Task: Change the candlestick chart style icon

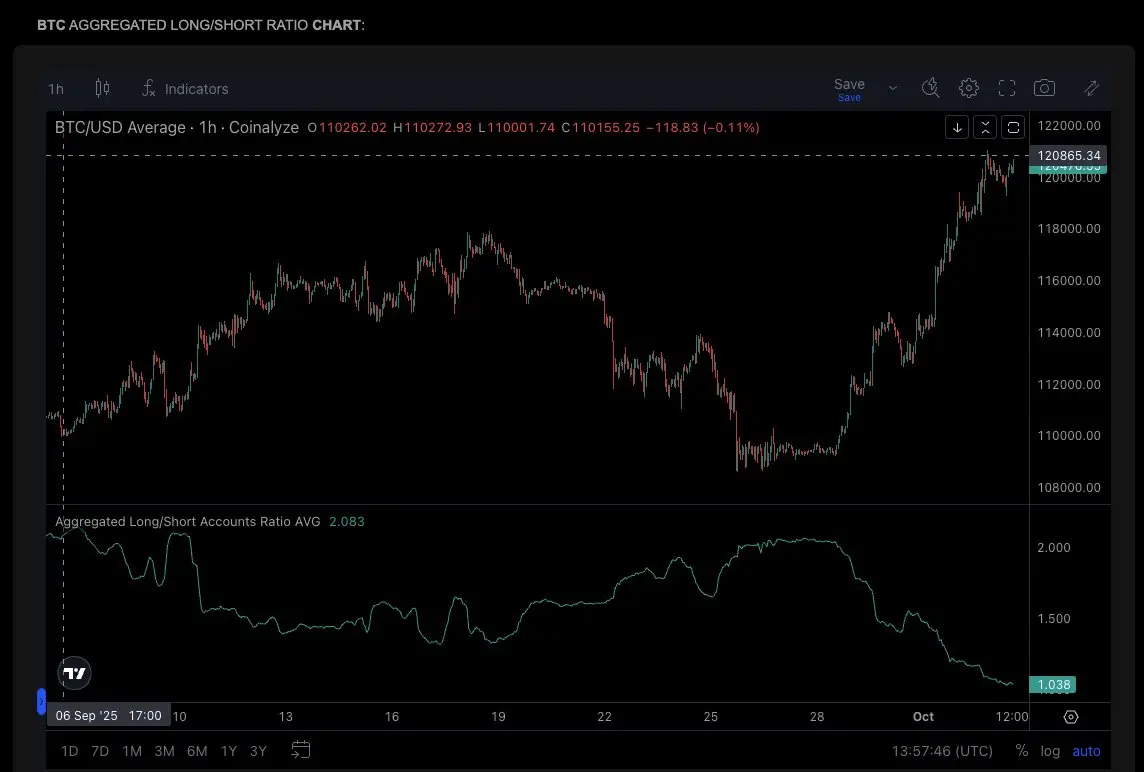Action: (103, 88)
